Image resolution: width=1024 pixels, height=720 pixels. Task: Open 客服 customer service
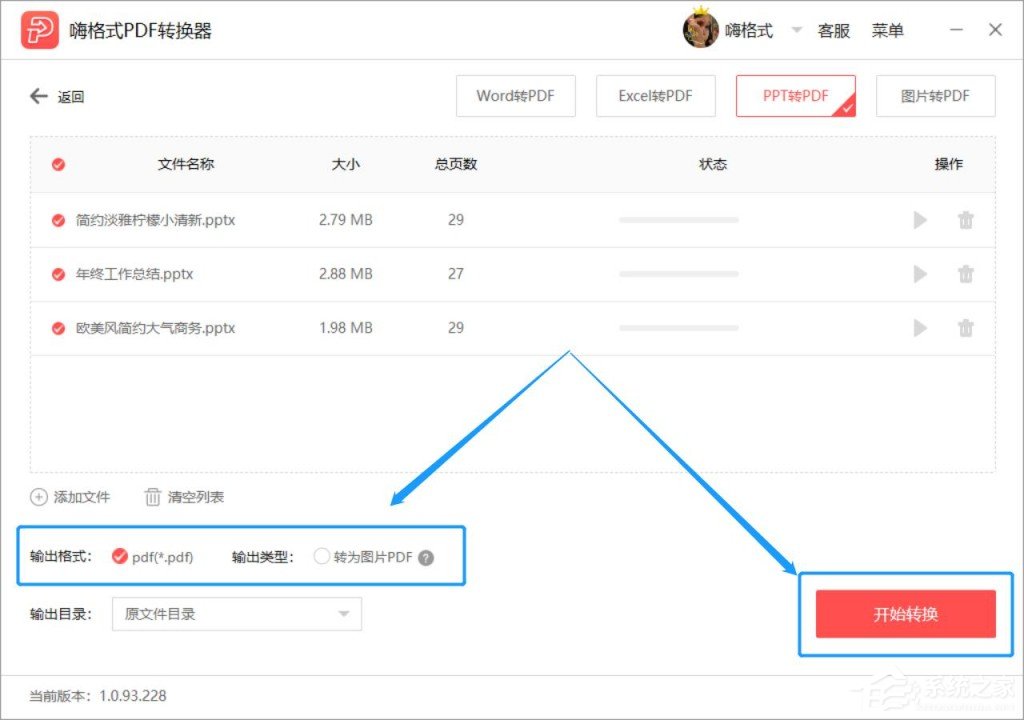click(834, 30)
